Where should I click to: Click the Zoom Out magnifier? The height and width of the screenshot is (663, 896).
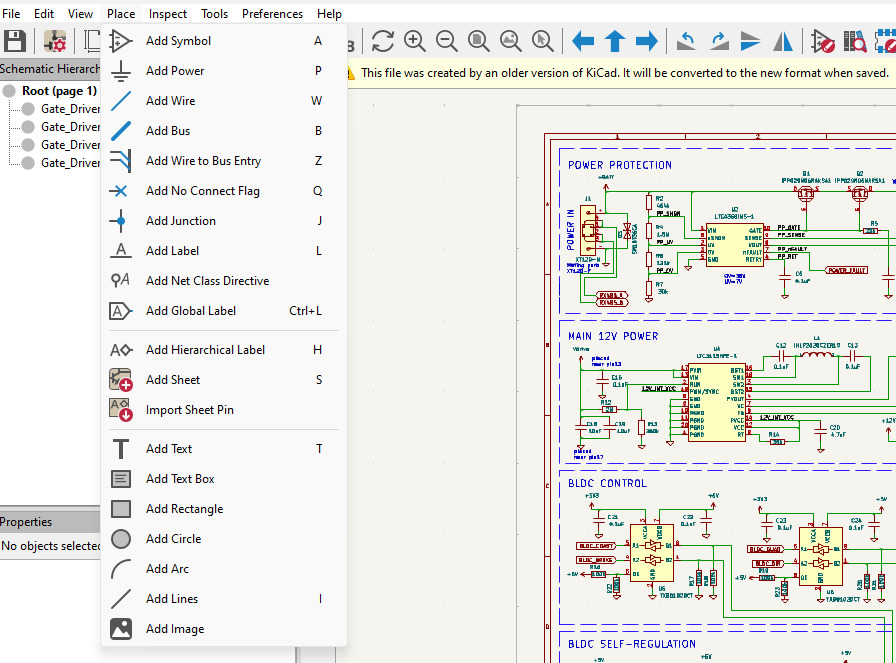(x=446, y=41)
